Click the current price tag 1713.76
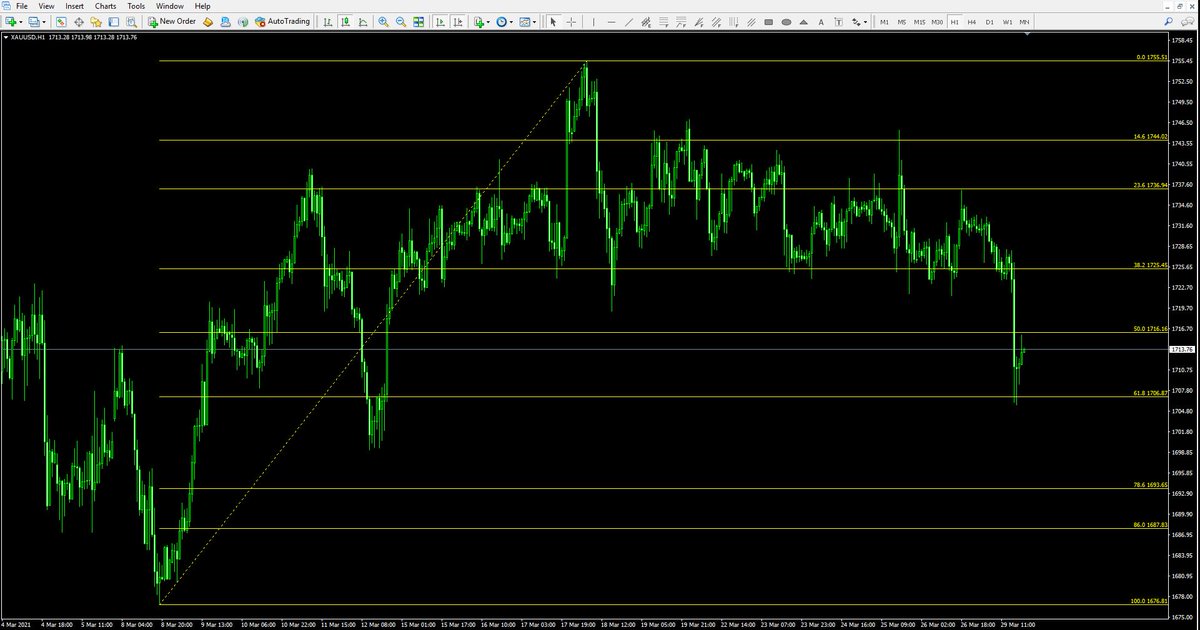This screenshot has width=1200, height=630. tap(1181, 349)
